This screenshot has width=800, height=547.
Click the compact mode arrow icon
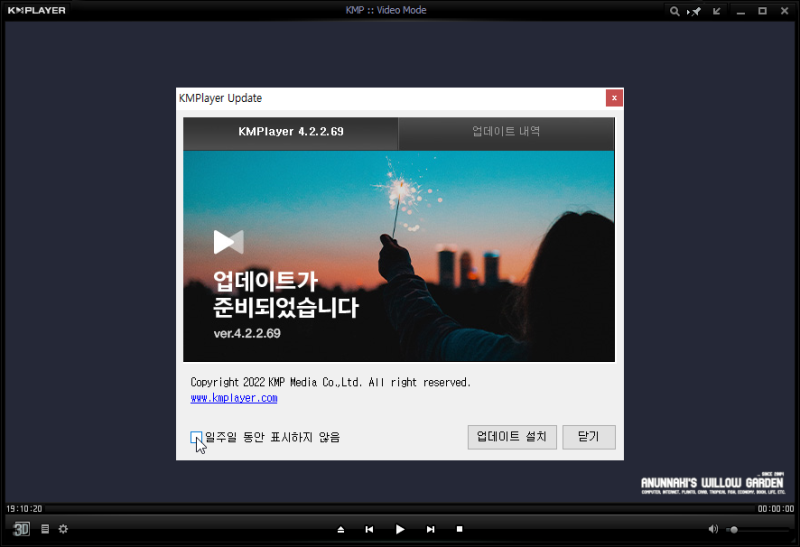[x=717, y=11]
